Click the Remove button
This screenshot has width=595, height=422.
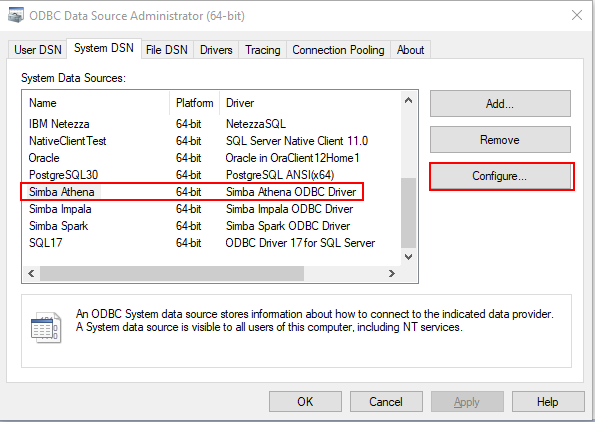click(500, 140)
